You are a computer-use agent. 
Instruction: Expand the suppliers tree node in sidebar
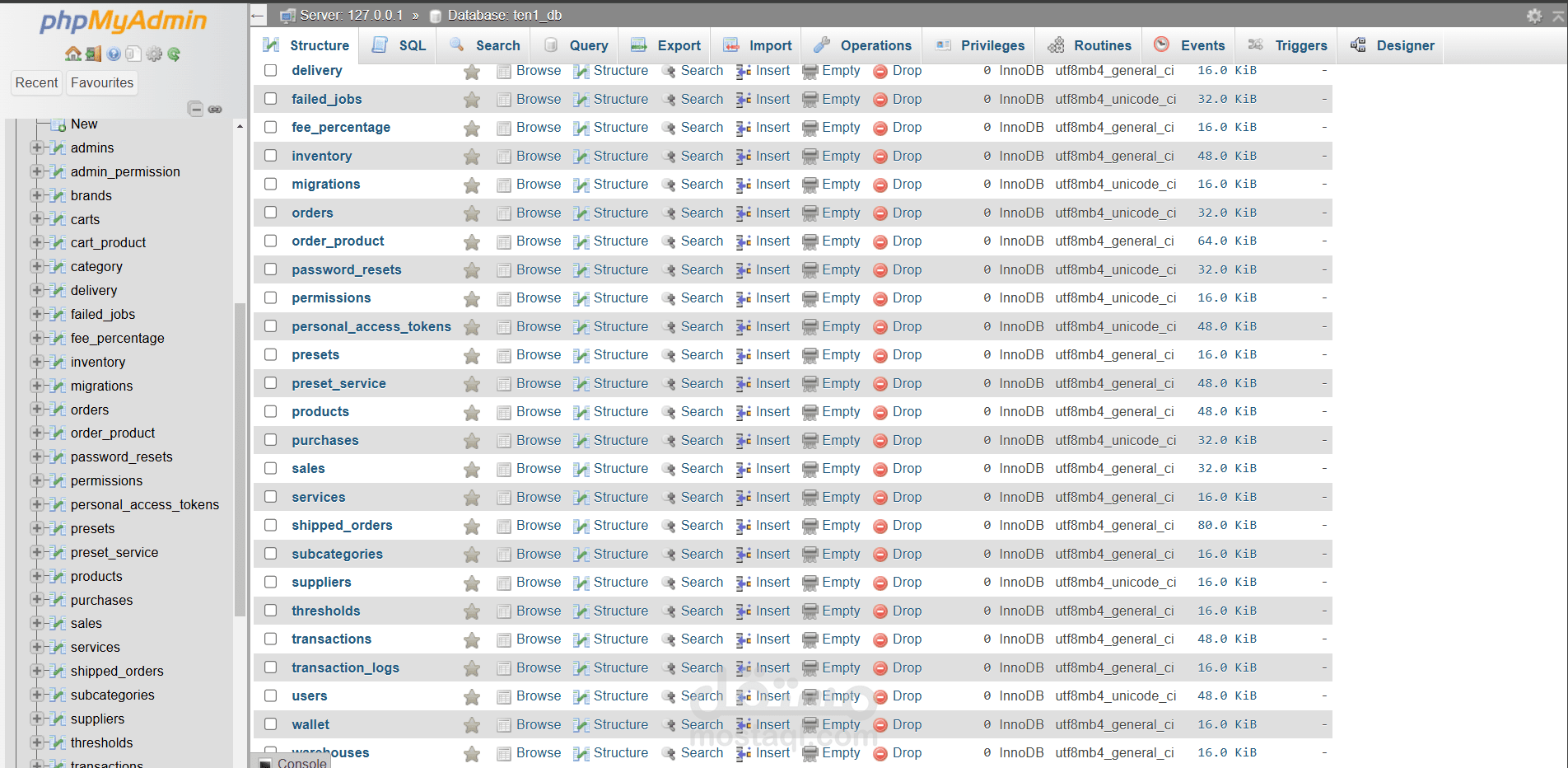click(x=36, y=719)
